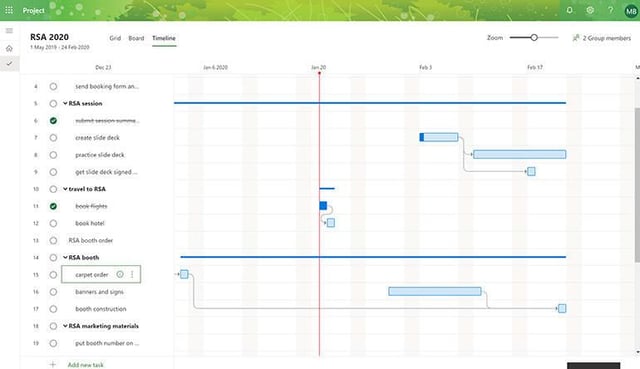The width and height of the screenshot is (640, 369).
Task: Adjust the Zoom slider handle
Action: (x=534, y=38)
